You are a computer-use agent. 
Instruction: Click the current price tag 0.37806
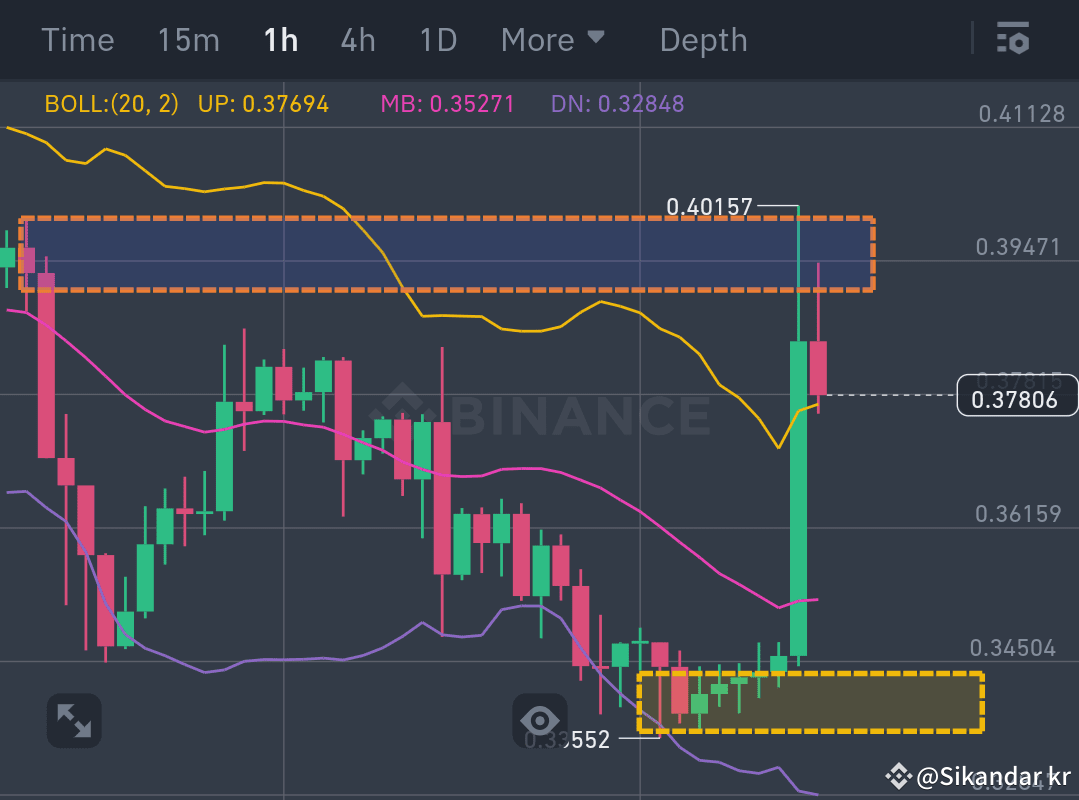(x=1017, y=395)
